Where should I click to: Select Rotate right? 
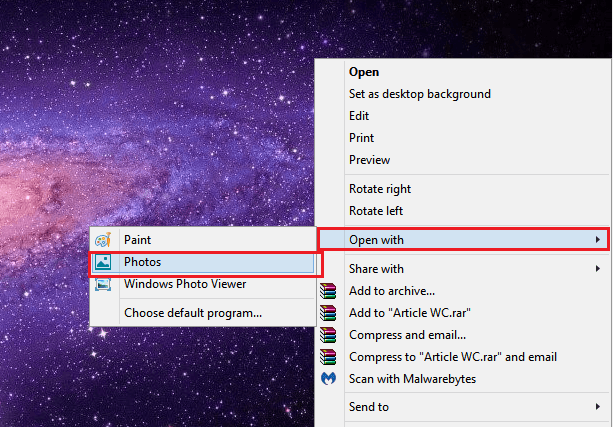point(463,189)
